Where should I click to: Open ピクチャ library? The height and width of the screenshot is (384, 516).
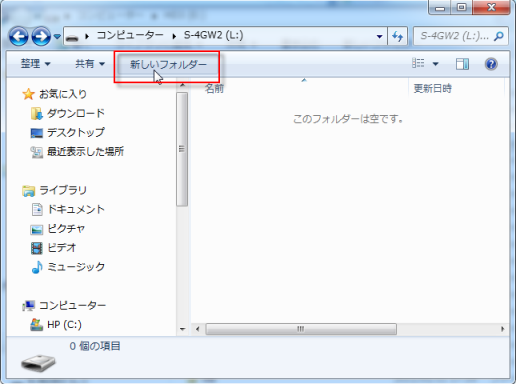click(66, 229)
